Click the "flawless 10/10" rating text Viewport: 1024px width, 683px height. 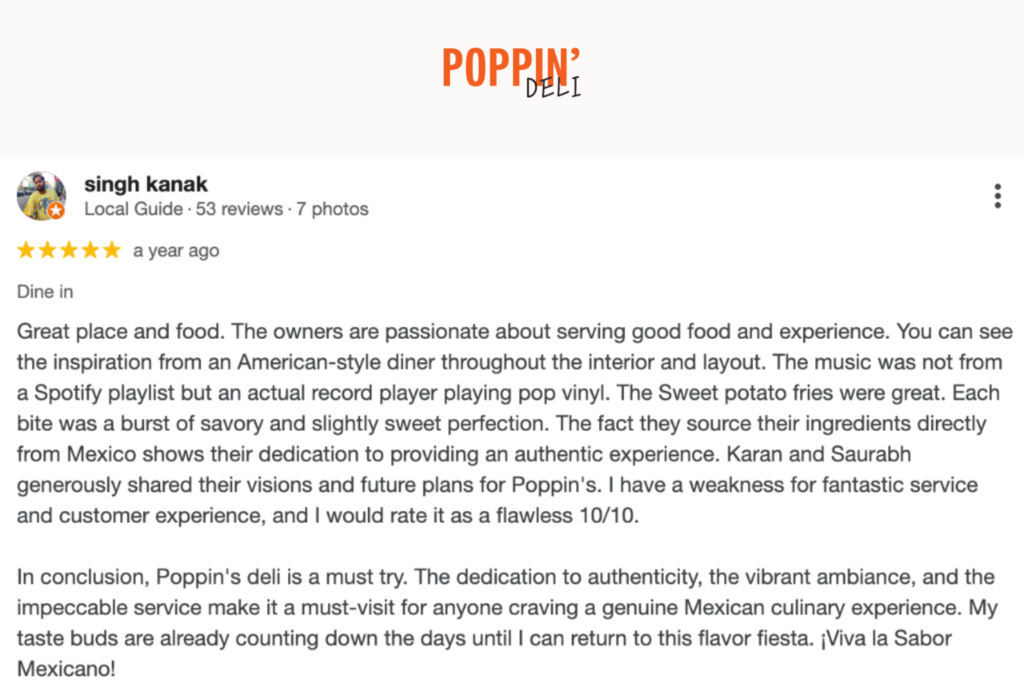coord(566,515)
